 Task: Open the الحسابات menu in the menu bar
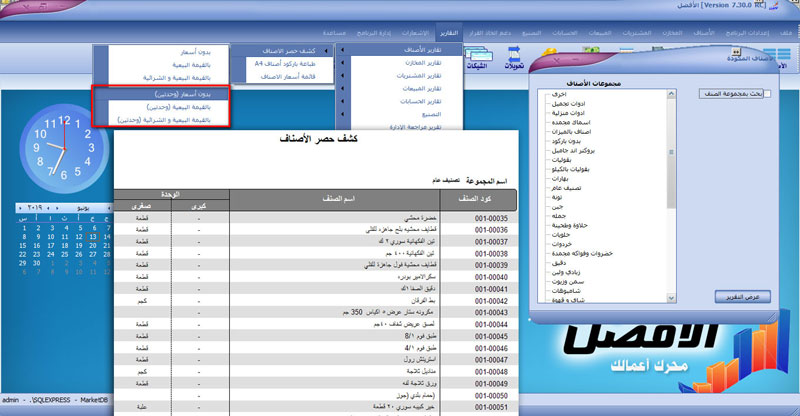pyautogui.click(x=564, y=33)
